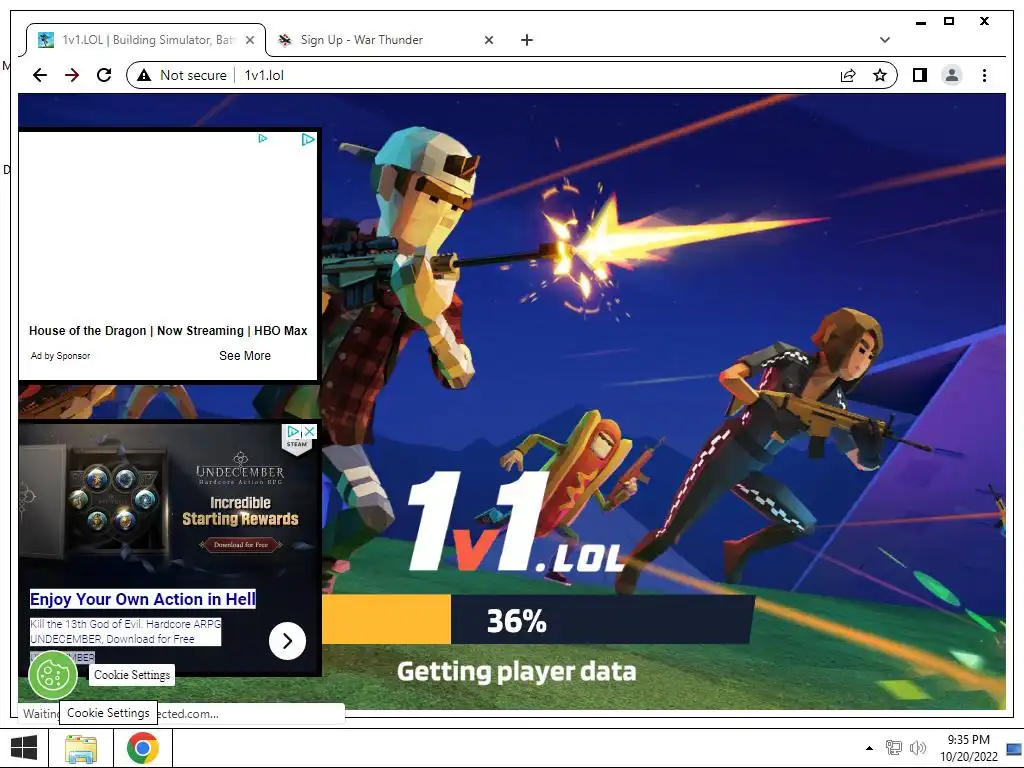Click the AdChoices icon on HBO ad
1024x768 pixels.
(x=308, y=139)
